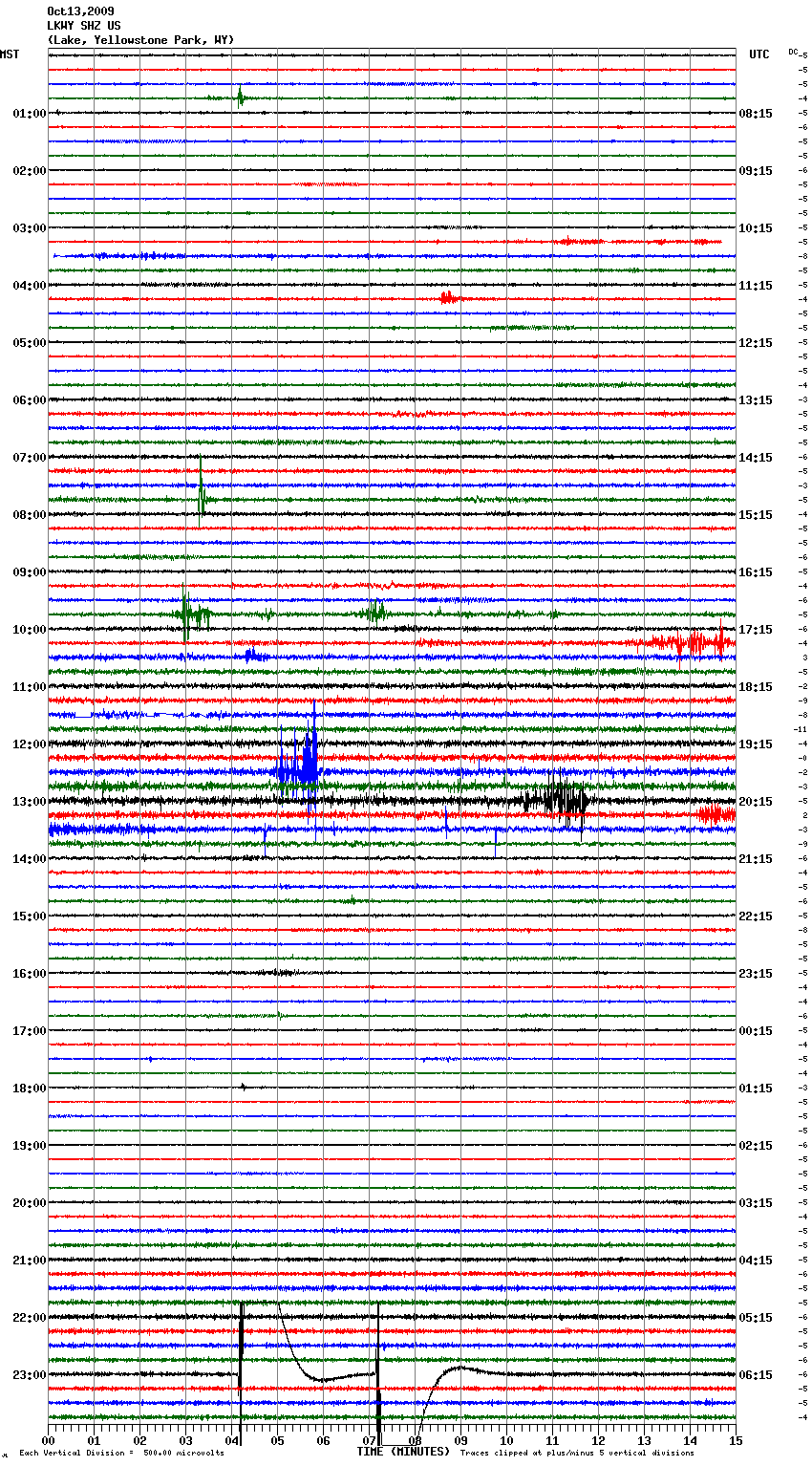Click the 01:00 MST time label
The width and height of the screenshot is (812, 1466).
pos(29,114)
